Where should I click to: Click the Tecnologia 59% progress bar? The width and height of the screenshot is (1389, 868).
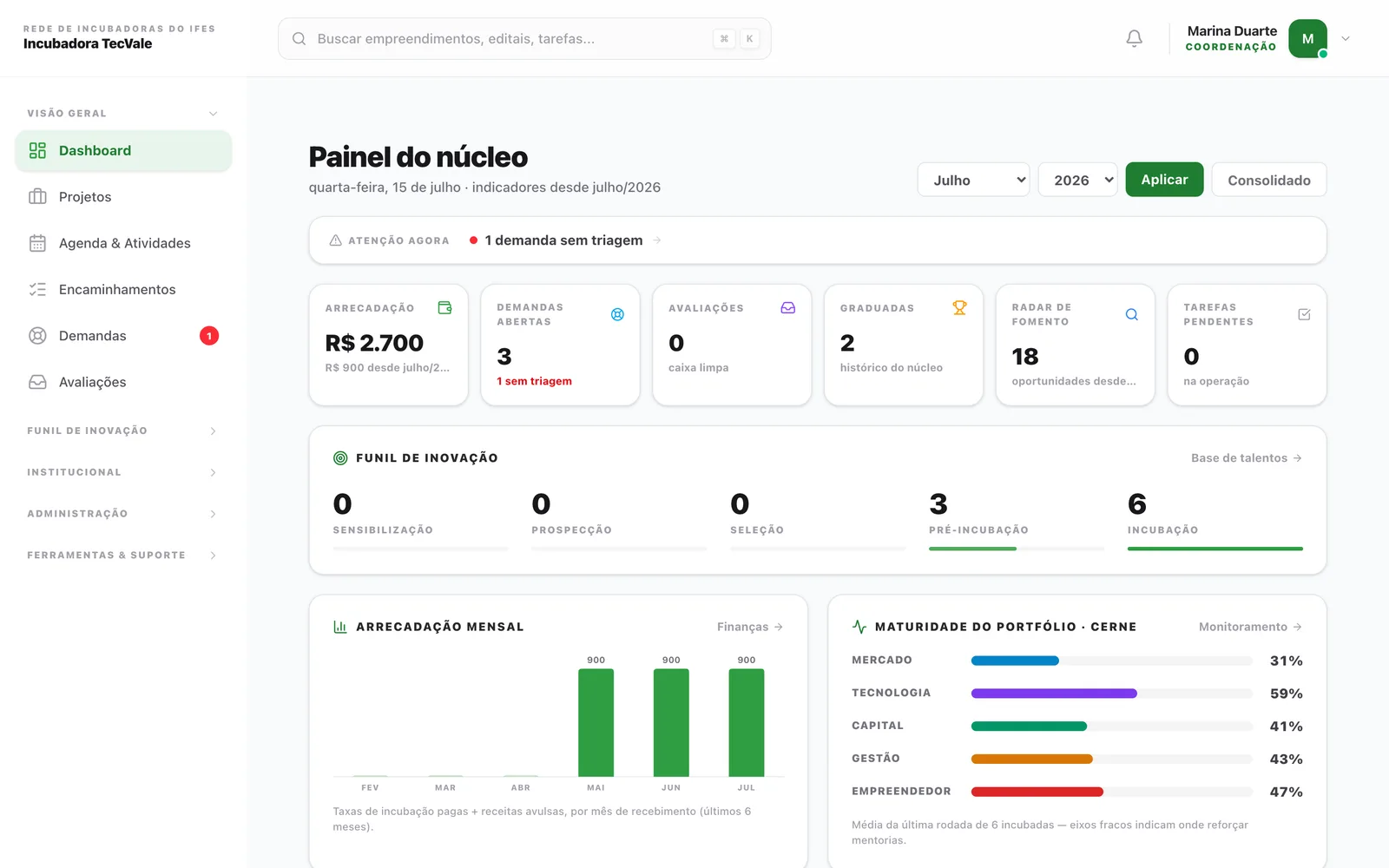tap(1111, 694)
